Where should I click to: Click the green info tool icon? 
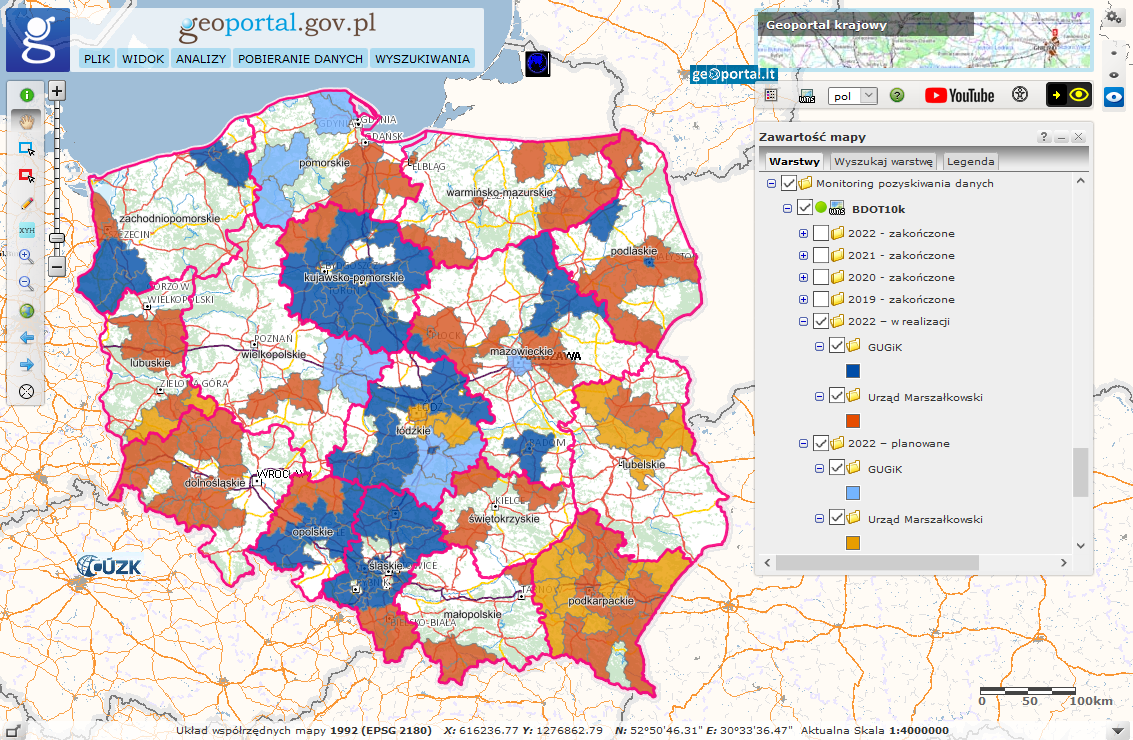pos(27,94)
